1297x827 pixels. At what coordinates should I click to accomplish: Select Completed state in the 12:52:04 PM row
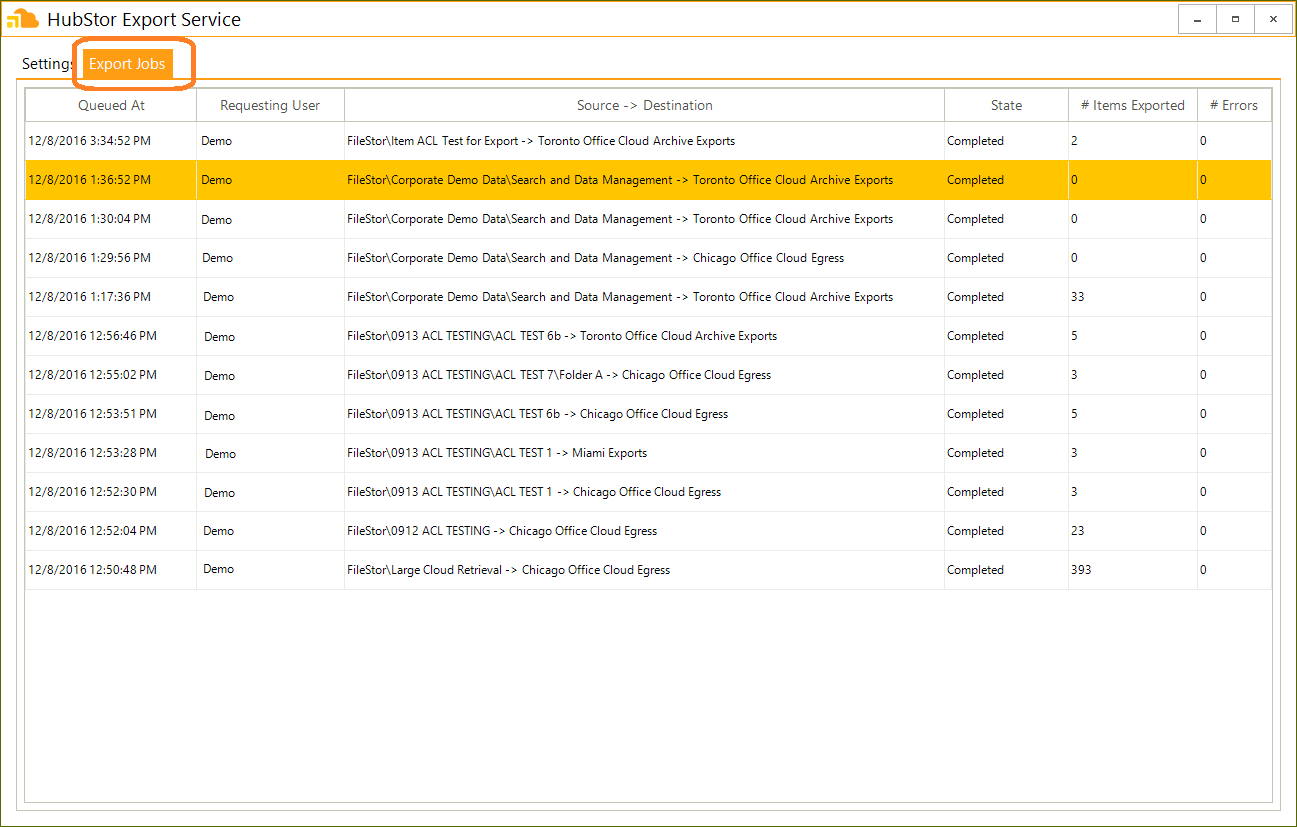(x=975, y=531)
